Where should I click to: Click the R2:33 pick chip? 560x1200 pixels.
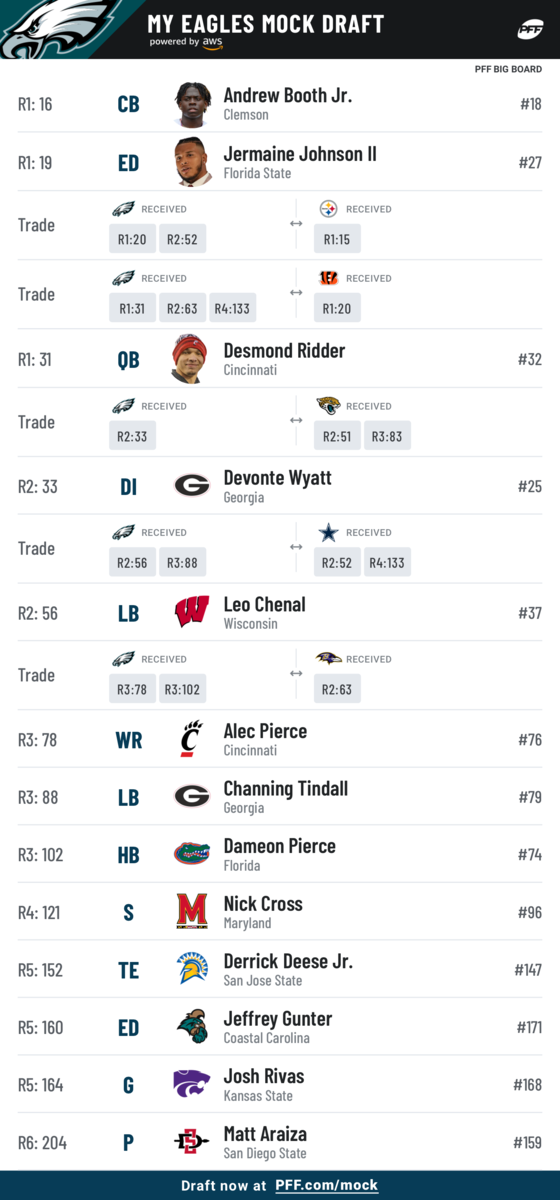[133, 436]
